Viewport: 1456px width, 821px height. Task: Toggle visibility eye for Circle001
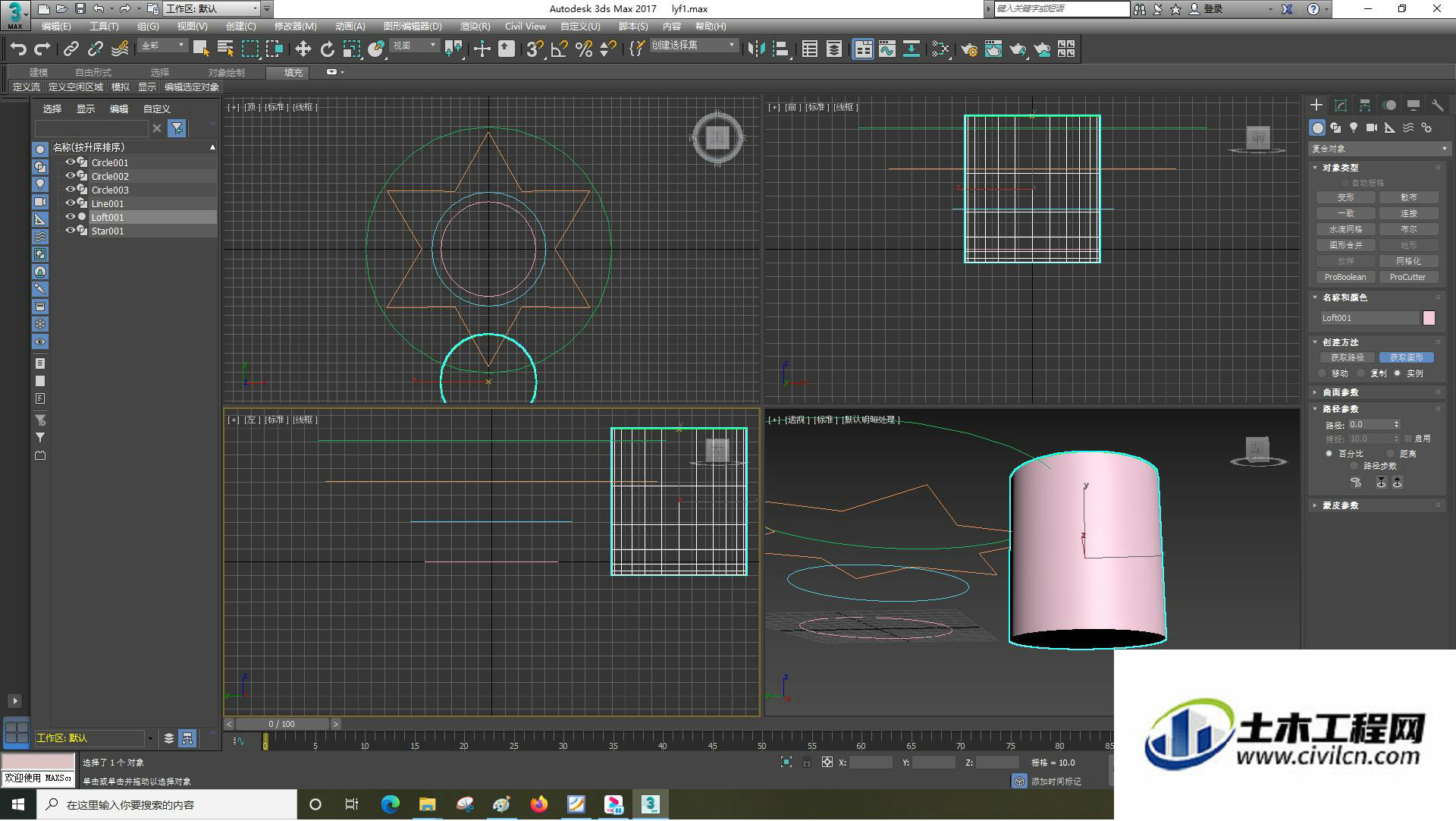click(70, 162)
